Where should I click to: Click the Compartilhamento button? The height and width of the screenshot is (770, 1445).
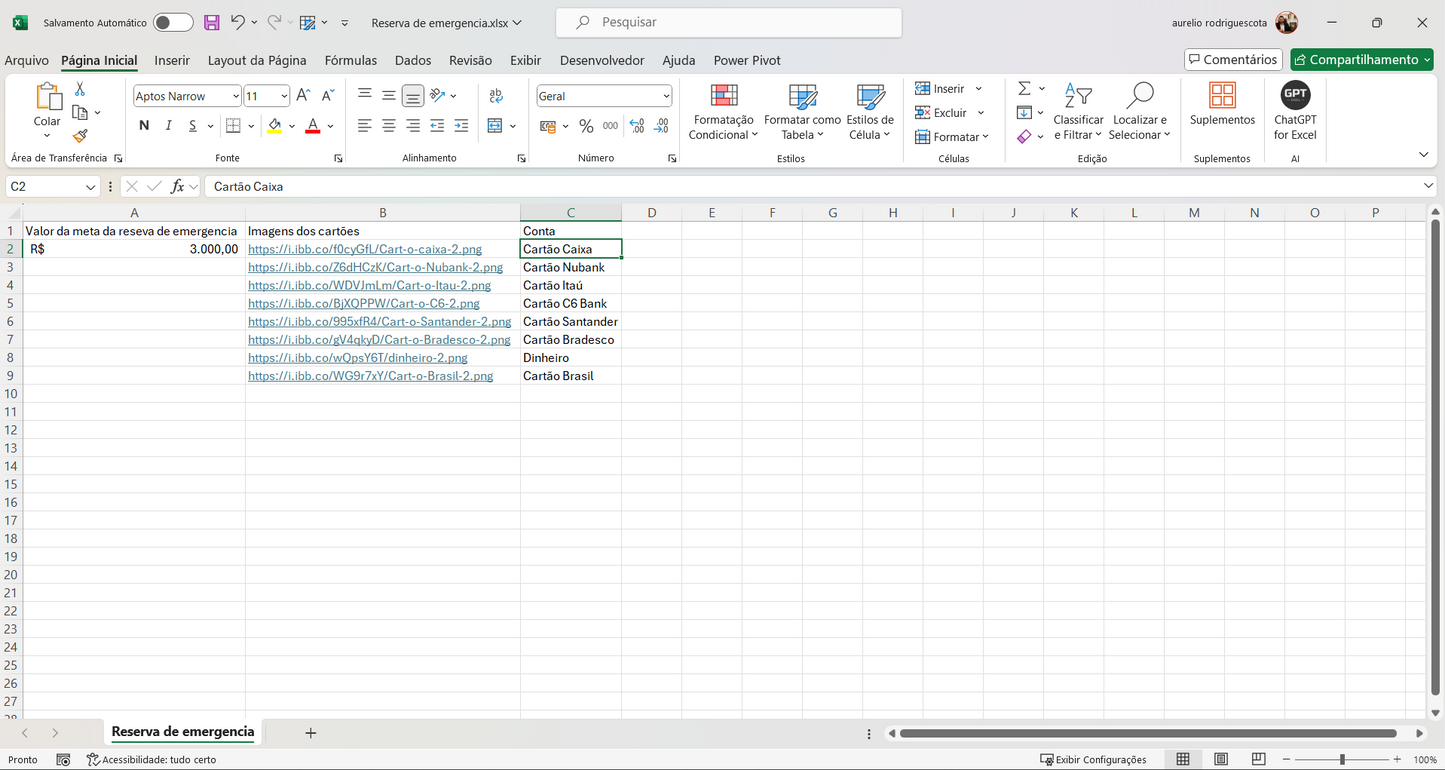1362,60
